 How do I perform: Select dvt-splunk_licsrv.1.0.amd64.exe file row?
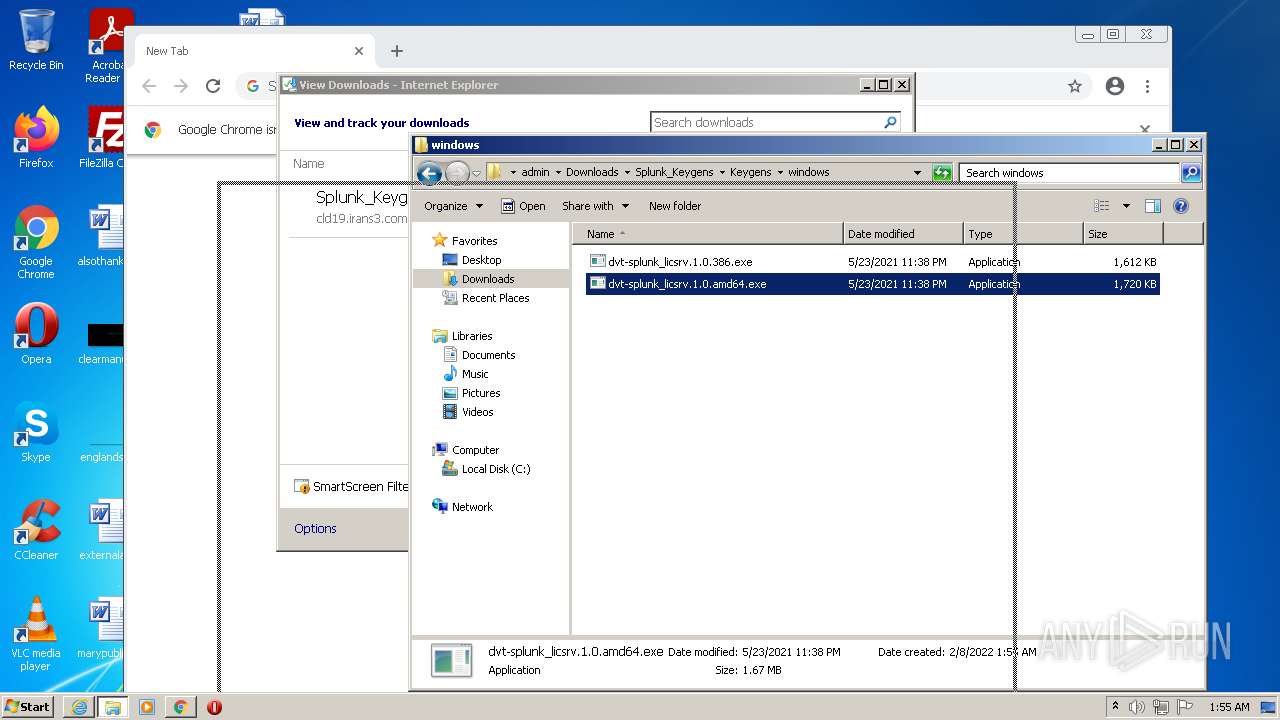872,284
